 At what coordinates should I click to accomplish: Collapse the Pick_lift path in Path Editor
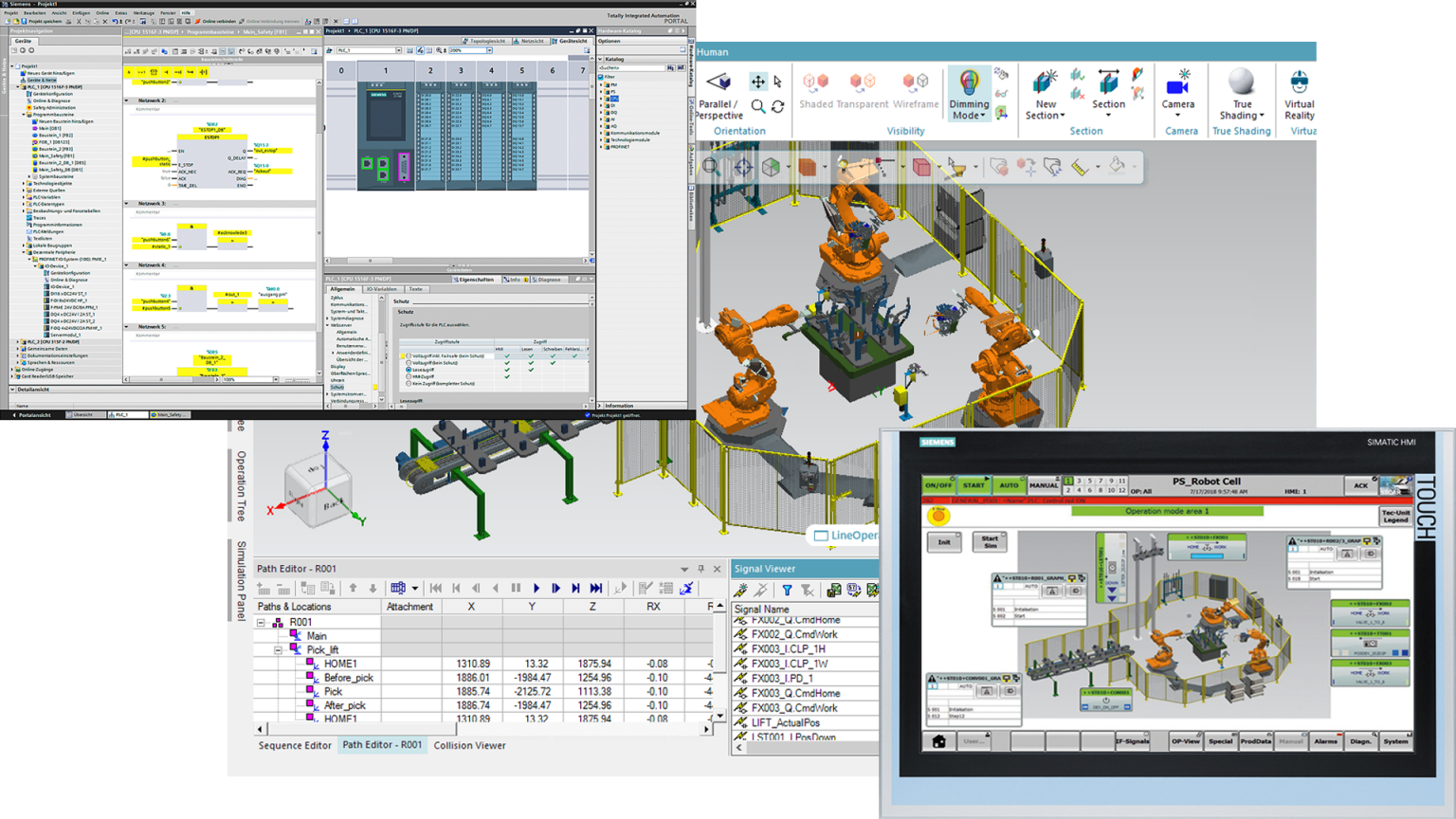click(x=278, y=649)
